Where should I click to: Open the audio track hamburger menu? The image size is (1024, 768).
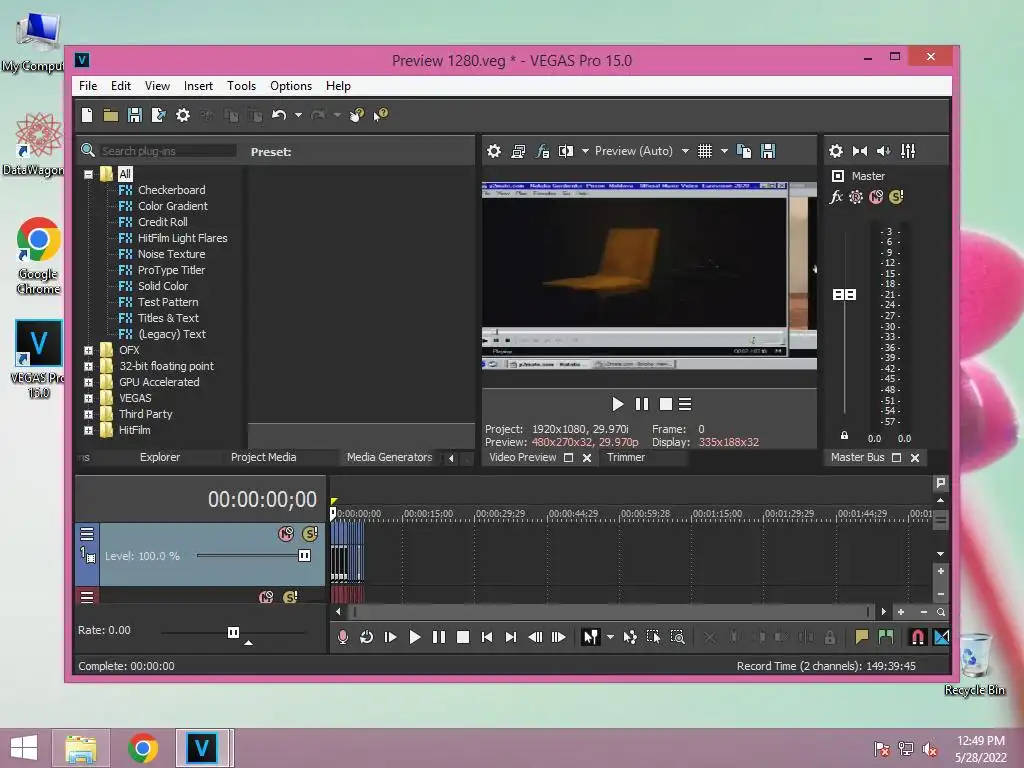87,597
